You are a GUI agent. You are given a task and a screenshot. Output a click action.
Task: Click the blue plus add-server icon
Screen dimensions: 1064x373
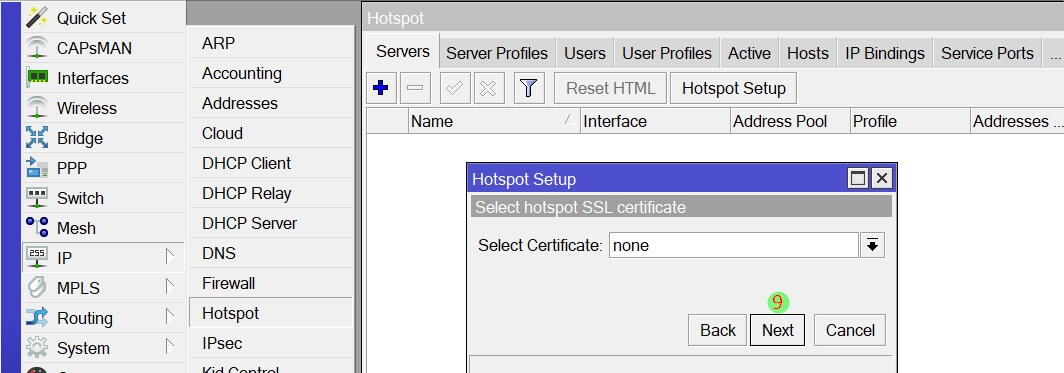coord(381,88)
